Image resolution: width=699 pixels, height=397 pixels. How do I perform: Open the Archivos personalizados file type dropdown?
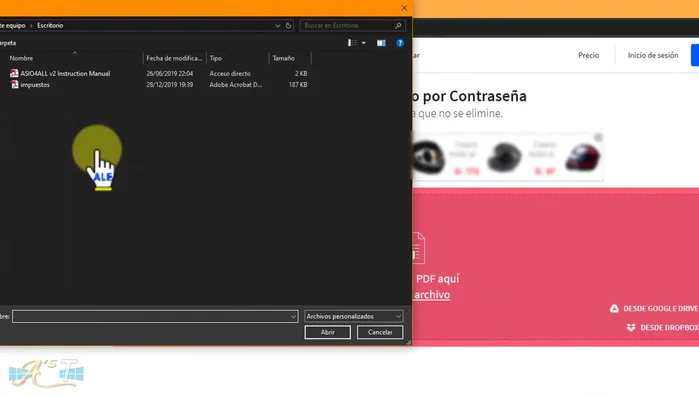point(354,316)
